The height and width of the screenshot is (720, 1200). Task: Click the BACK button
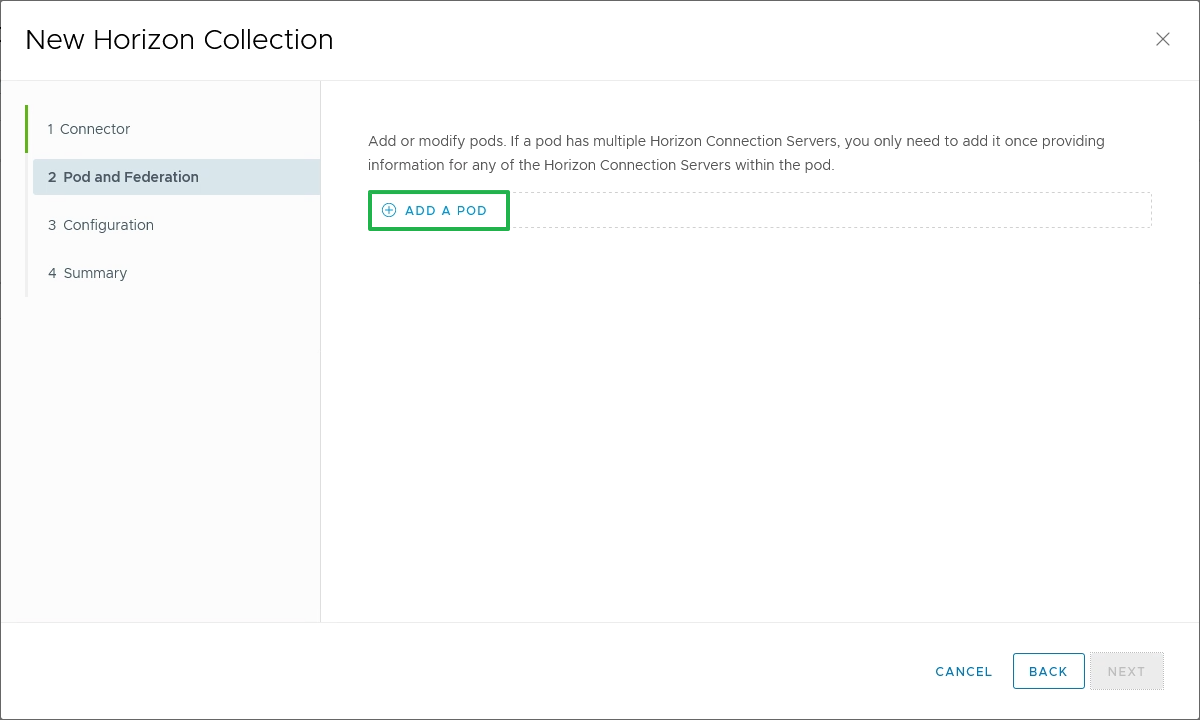click(x=1048, y=672)
